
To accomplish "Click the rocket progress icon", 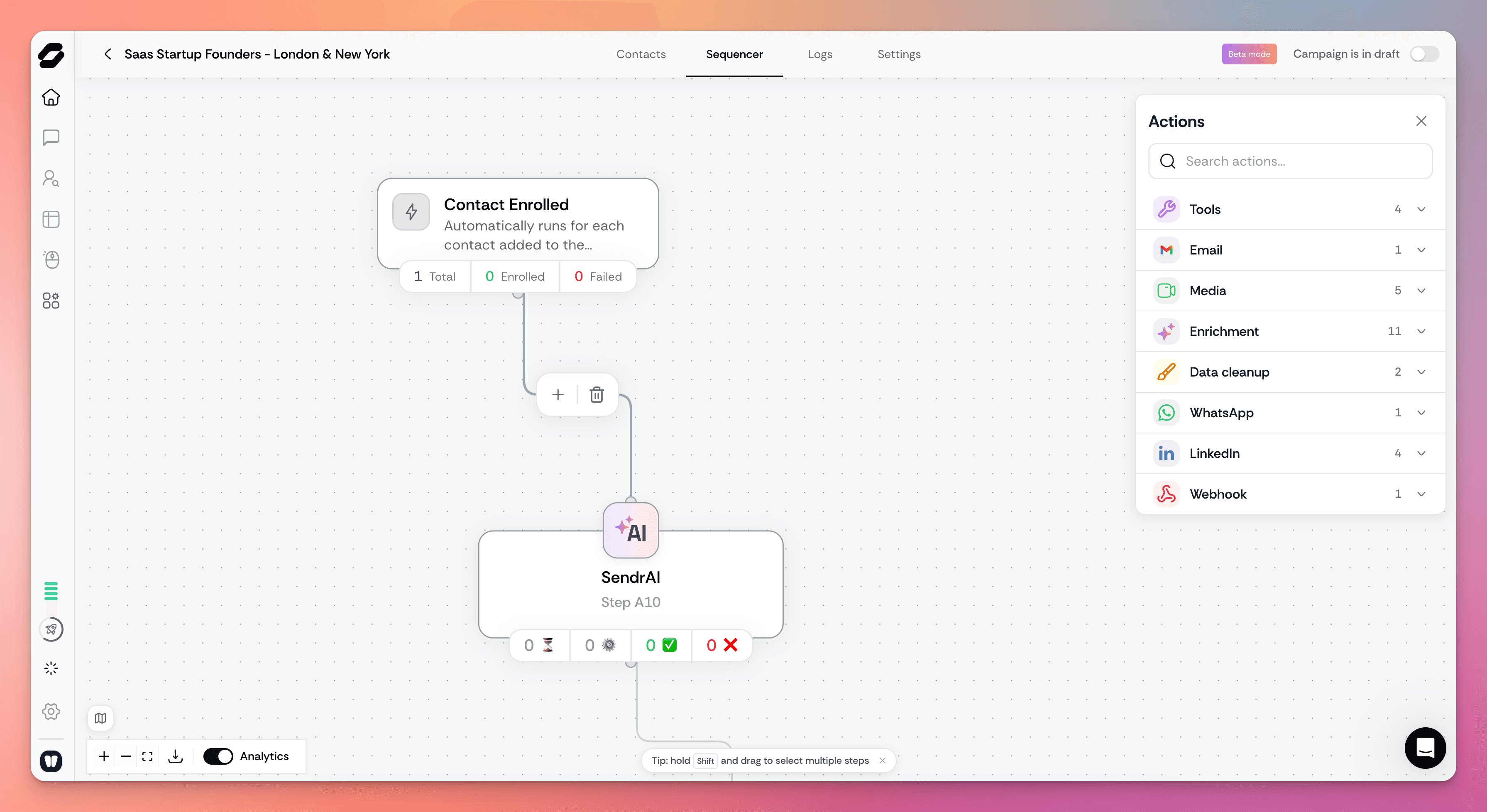I will pos(51,629).
